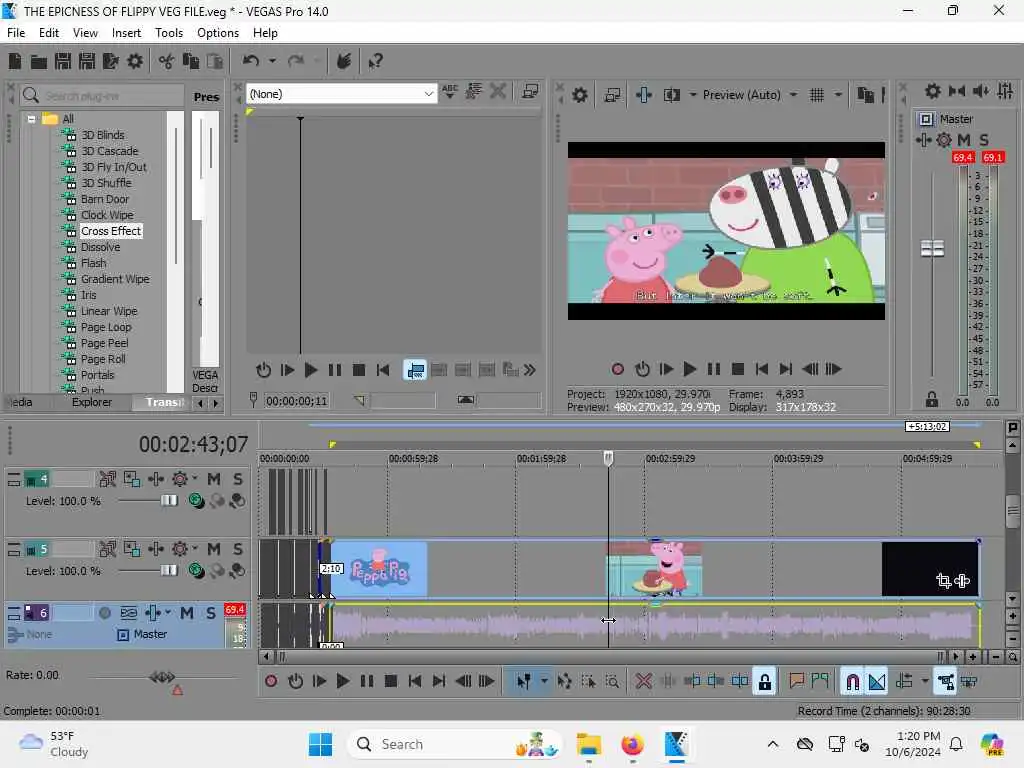Play the video preview window
Viewport: 1024px width, 768px height.
[690, 370]
